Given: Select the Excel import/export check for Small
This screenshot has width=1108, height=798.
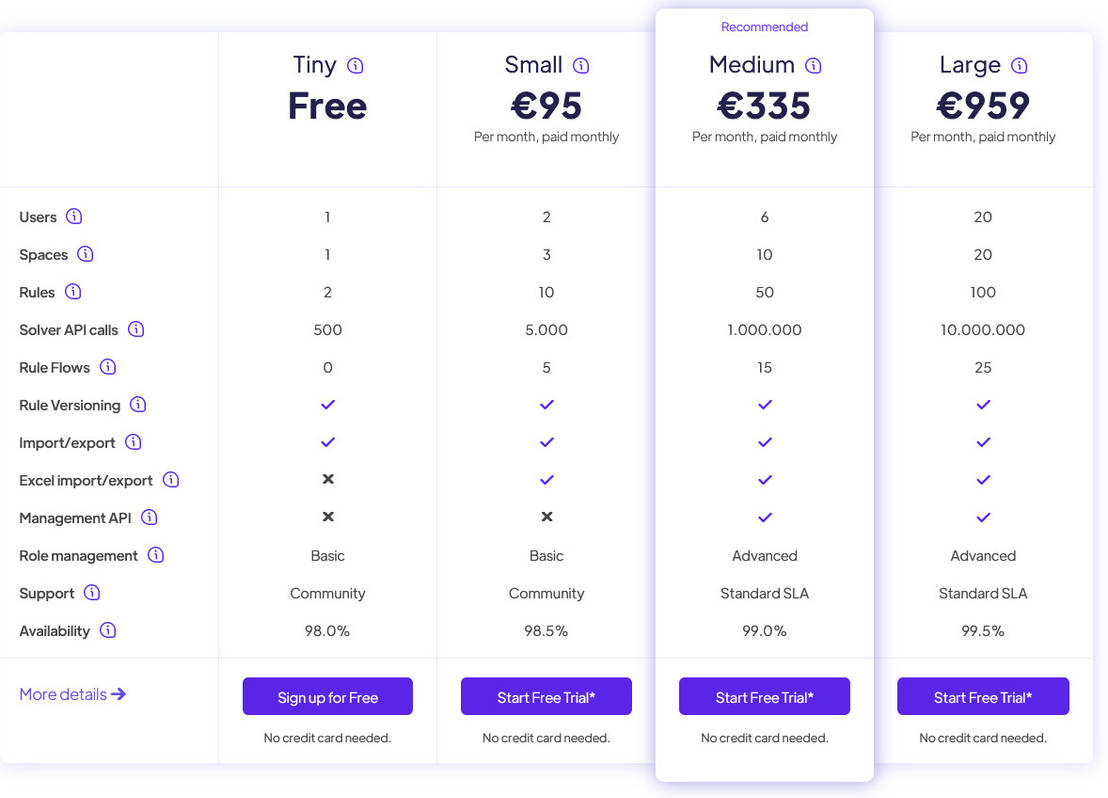Looking at the screenshot, I should tap(546, 480).
